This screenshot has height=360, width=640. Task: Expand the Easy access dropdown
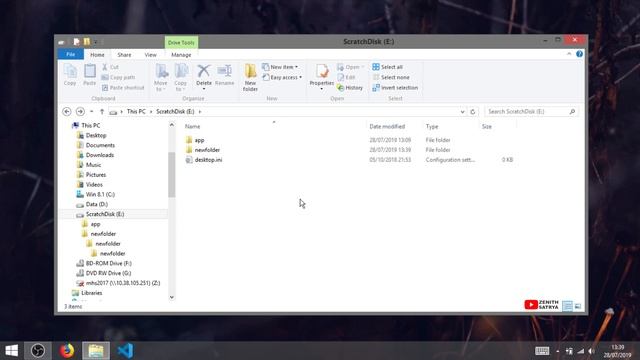tap(282, 77)
